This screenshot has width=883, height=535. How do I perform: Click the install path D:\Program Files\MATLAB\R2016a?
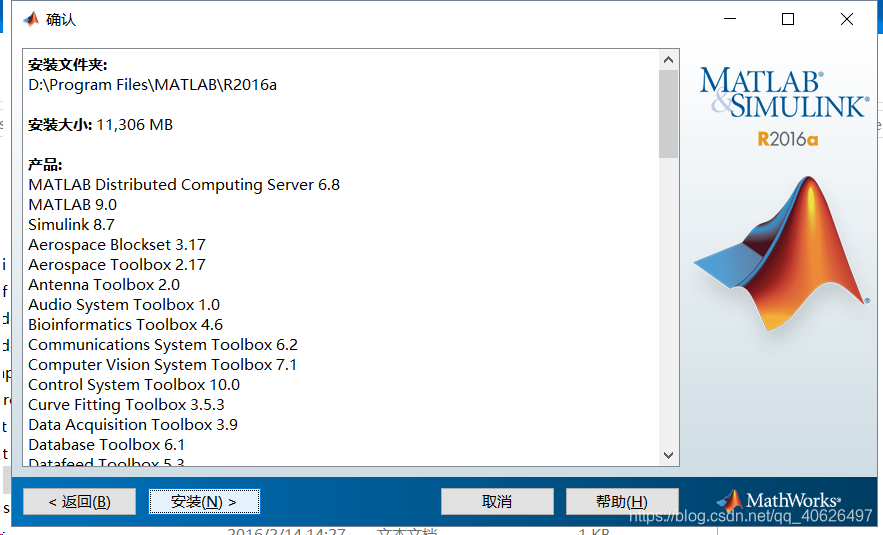click(x=153, y=85)
